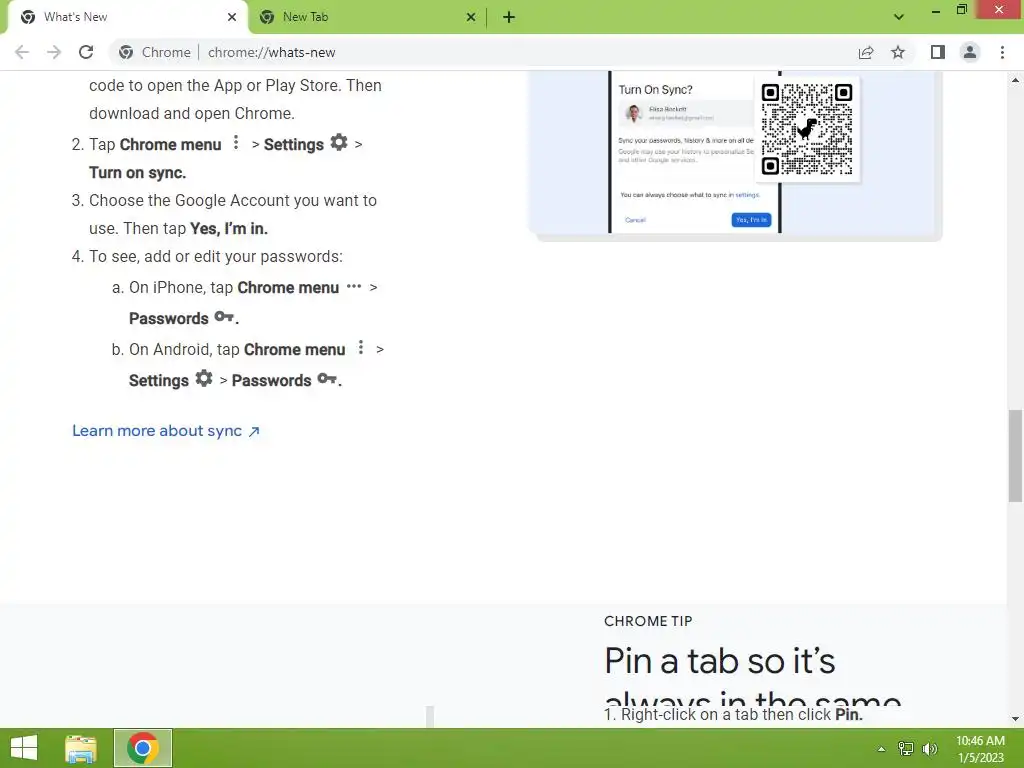Viewport: 1024px width, 768px height.
Task: Reload the What's New page
Action: [x=86, y=52]
